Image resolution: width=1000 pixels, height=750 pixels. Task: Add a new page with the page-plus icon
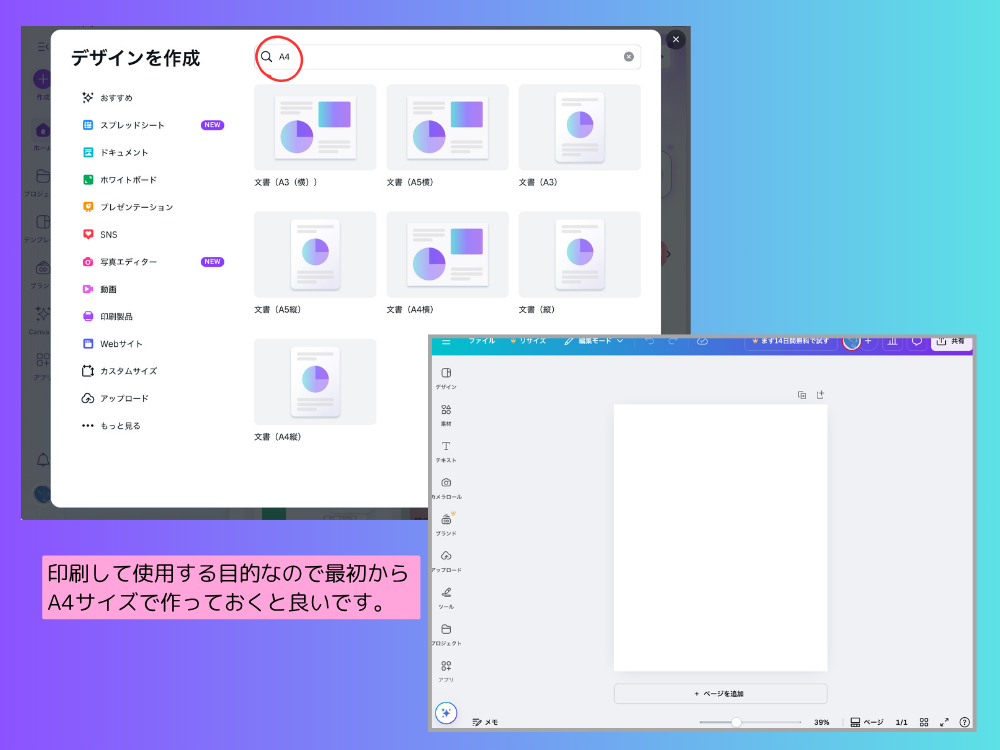pyautogui.click(x=820, y=395)
